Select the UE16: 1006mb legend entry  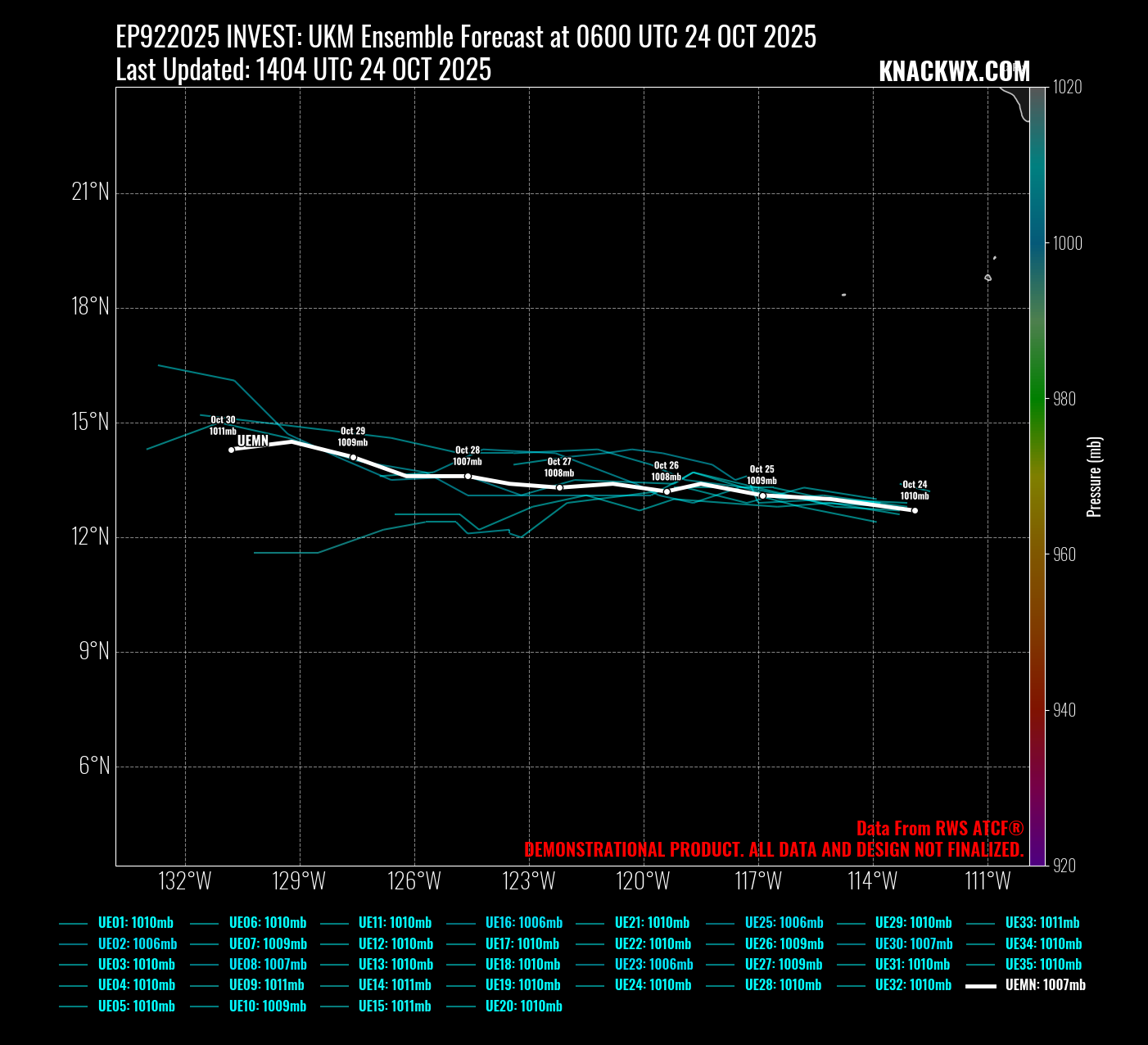point(524,923)
